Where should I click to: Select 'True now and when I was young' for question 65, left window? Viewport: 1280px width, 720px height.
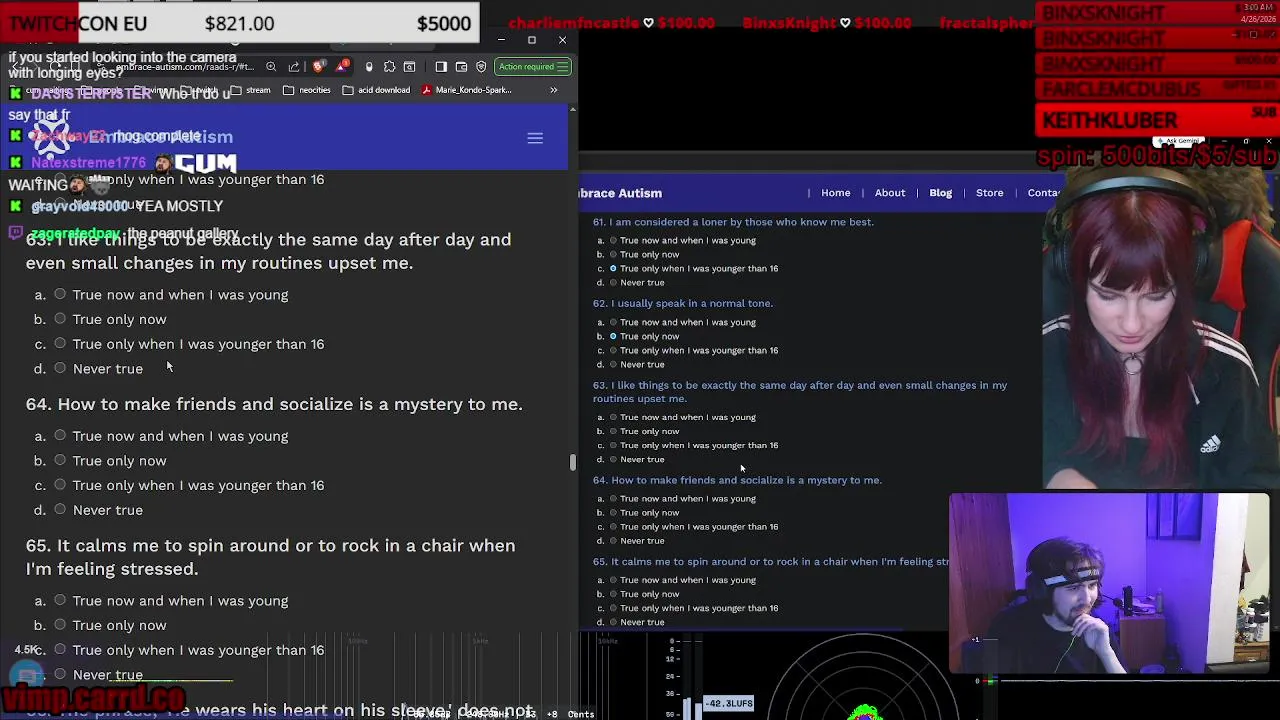coord(60,600)
